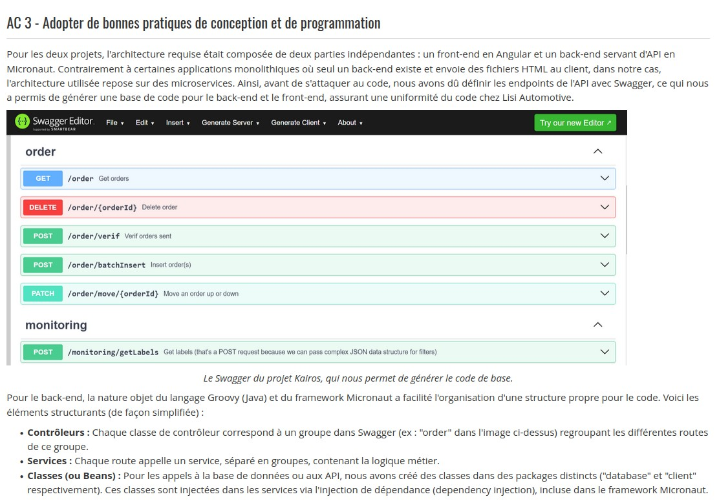This screenshot has width=718, height=501.
Task: Open the About menu
Action: 350,123
